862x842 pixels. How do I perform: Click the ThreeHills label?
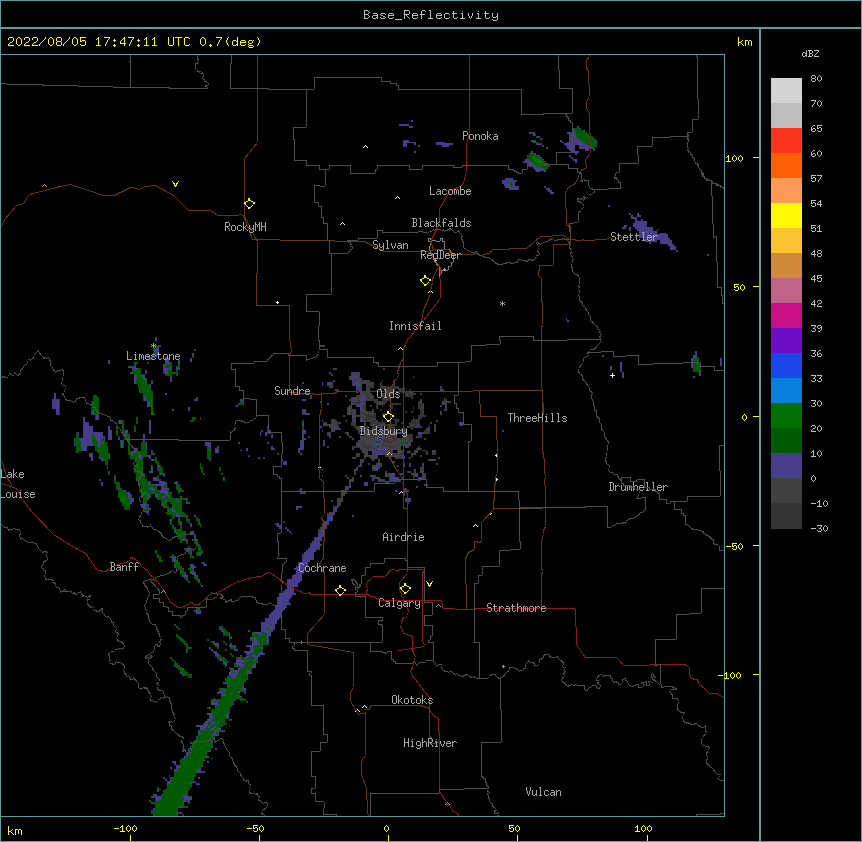click(537, 418)
